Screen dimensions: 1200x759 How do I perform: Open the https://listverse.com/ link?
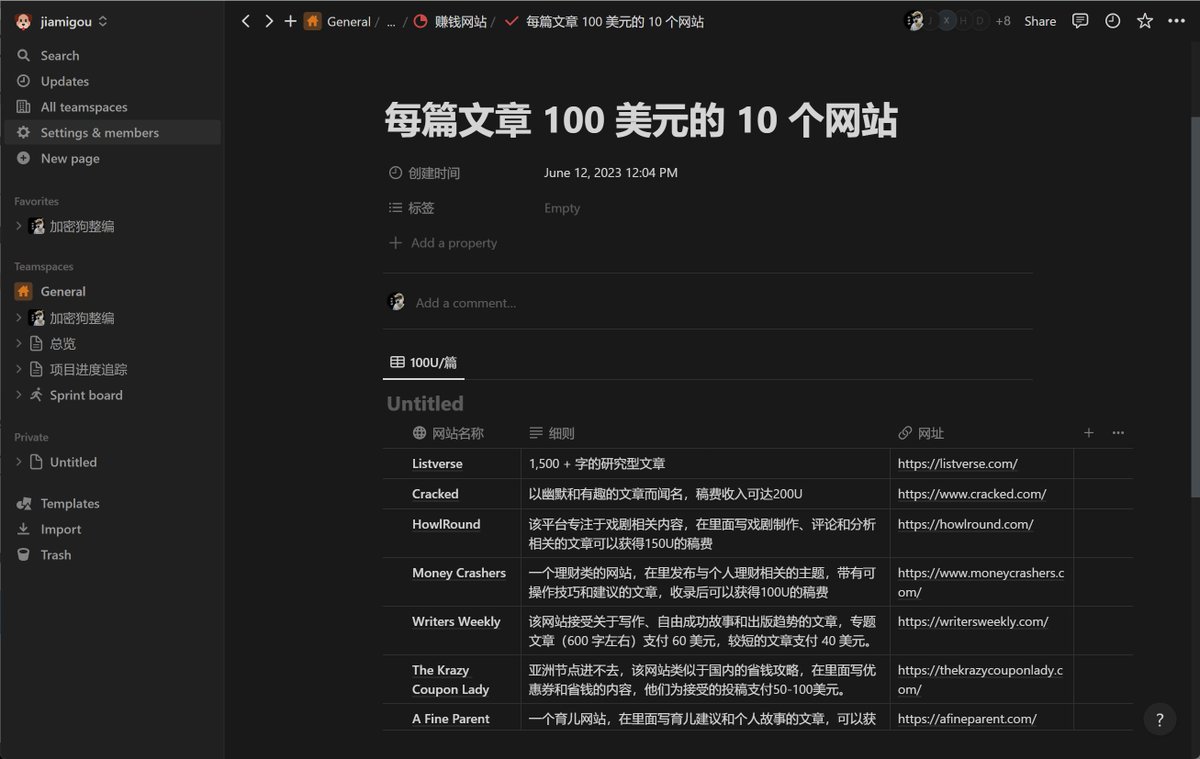tap(957, 464)
